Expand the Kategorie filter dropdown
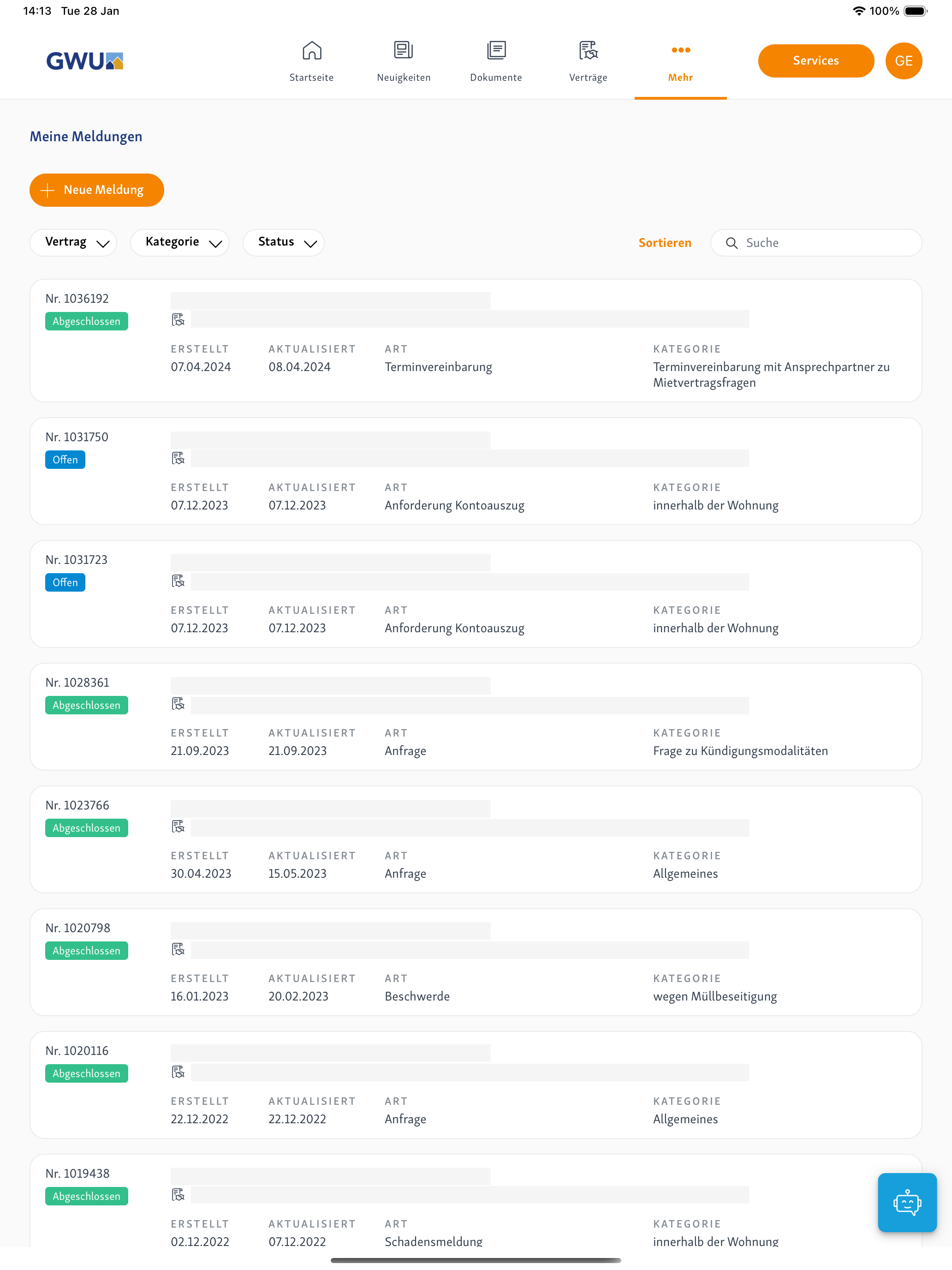The width and height of the screenshot is (952, 1270). coord(179,242)
